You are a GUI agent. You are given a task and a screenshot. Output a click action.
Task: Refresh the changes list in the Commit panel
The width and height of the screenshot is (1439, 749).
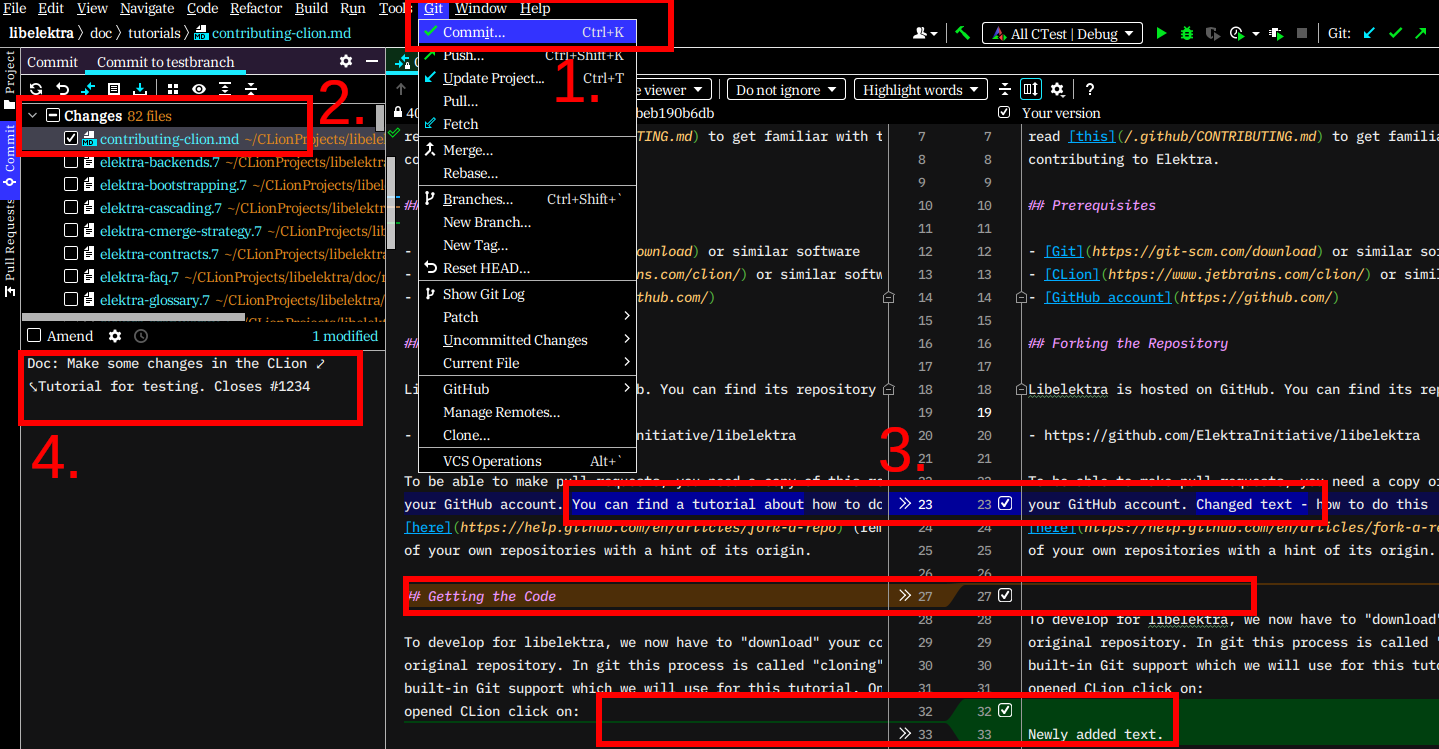[36, 89]
